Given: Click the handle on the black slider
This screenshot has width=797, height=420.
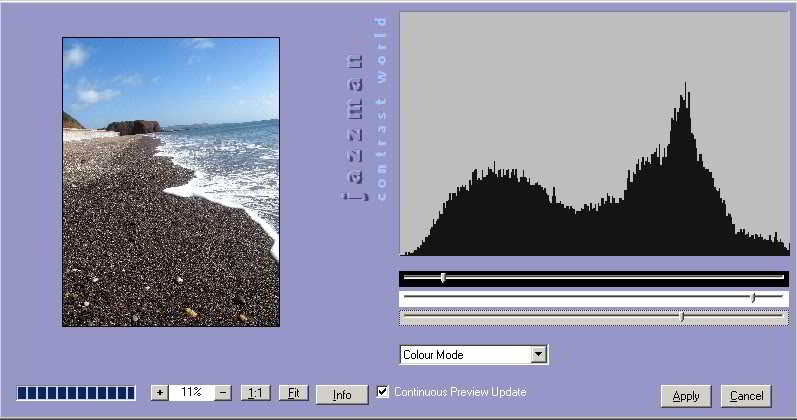Looking at the screenshot, I should 443,278.
